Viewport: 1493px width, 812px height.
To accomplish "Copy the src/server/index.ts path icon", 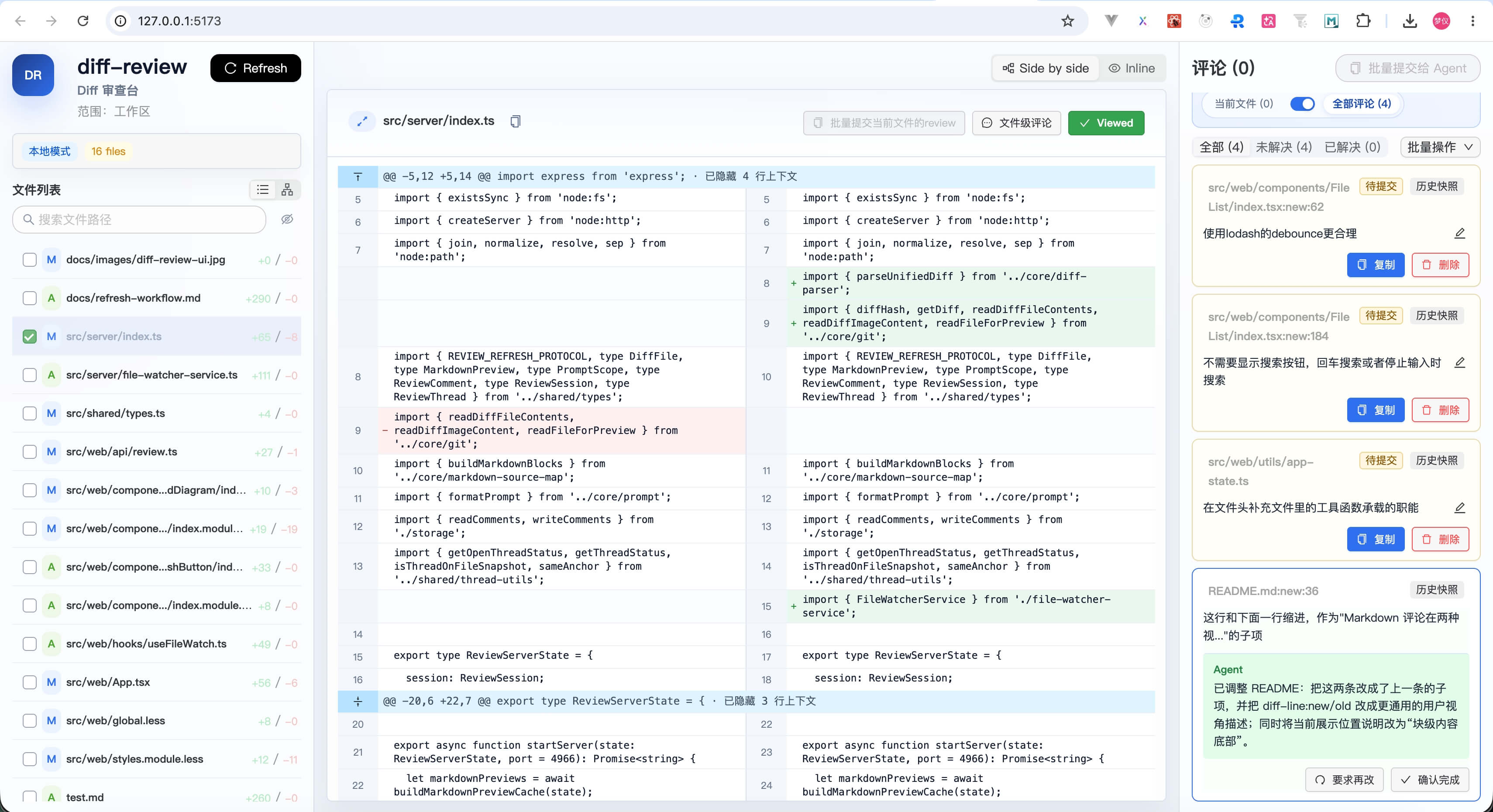I will 515,121.
